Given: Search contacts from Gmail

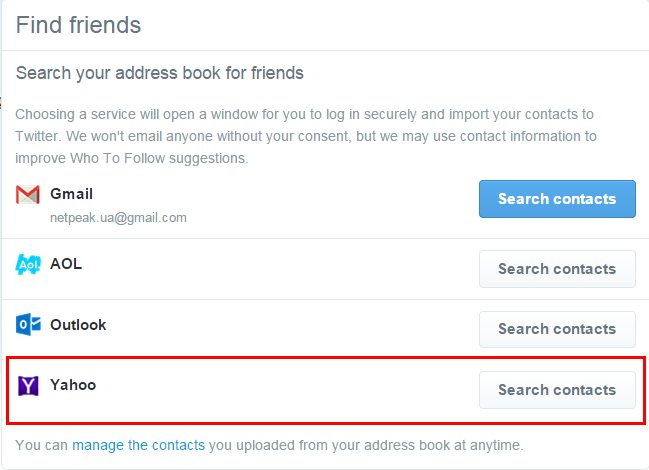Looking at the screenshot, I should (557, 199).
